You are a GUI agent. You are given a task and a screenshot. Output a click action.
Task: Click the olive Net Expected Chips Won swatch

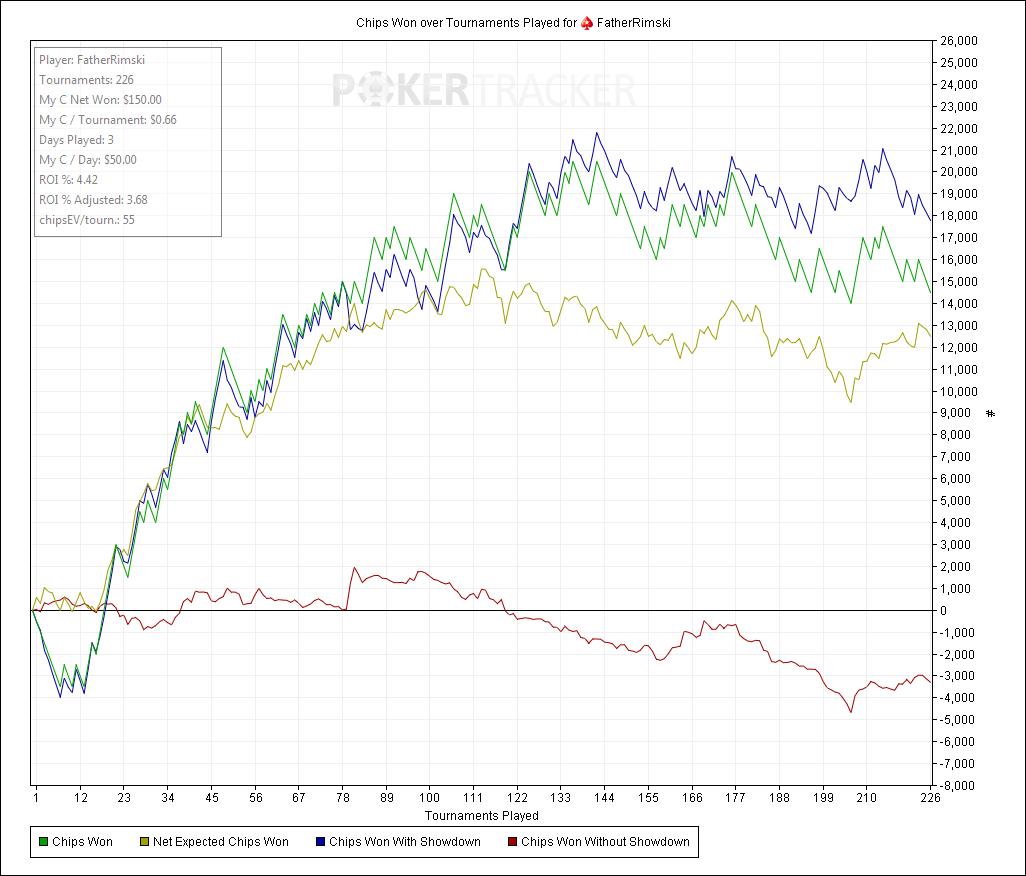coord(143,842)
